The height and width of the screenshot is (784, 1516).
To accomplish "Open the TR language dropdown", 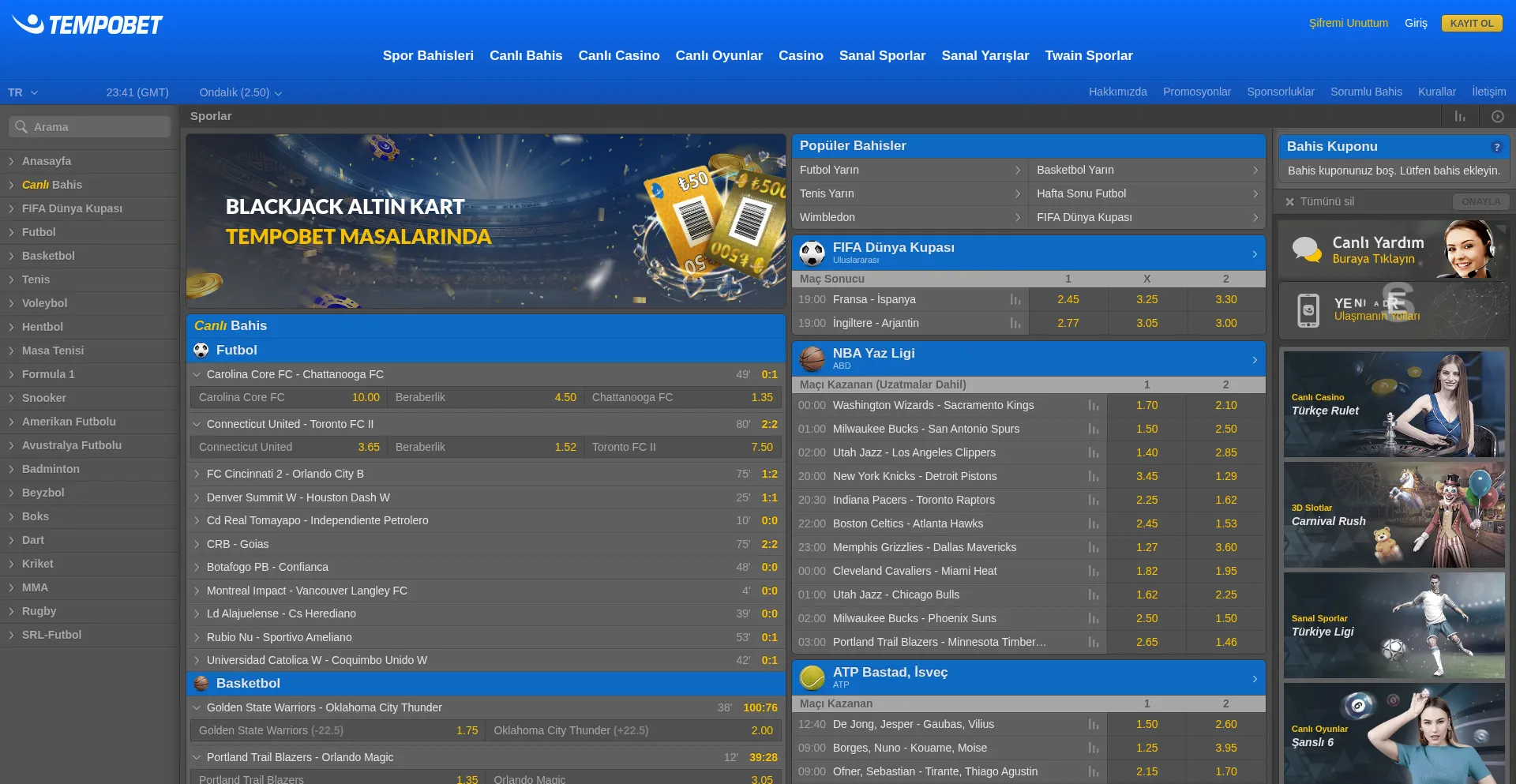I will pyautogui.click(x=23, y=92).
